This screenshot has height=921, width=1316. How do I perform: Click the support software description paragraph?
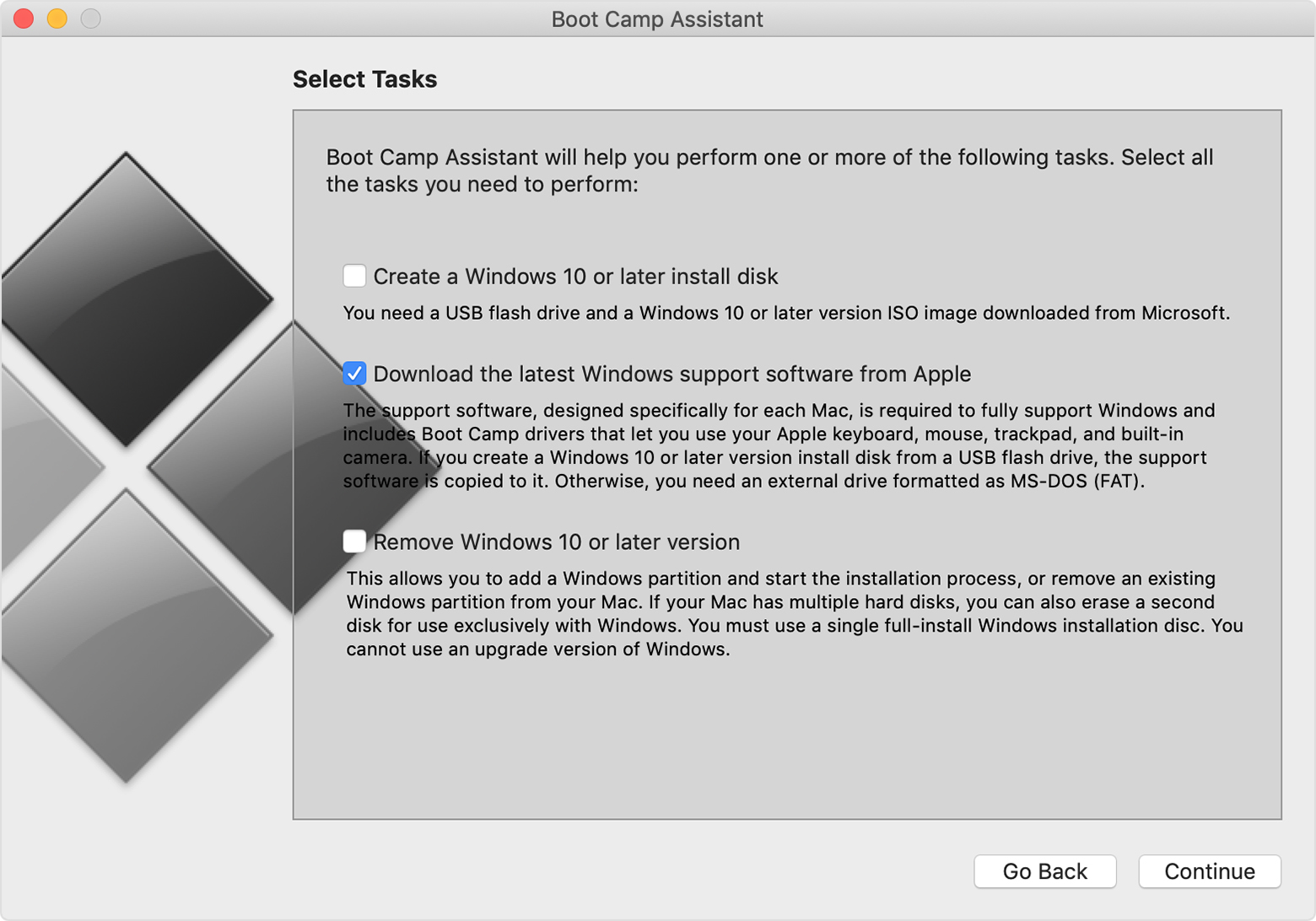pos(779,445)
